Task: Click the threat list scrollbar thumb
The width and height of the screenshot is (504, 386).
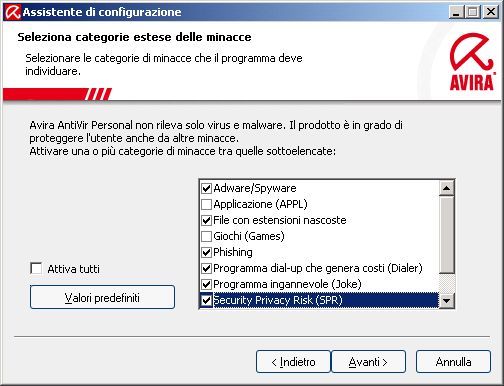Action: click(447, 235)
